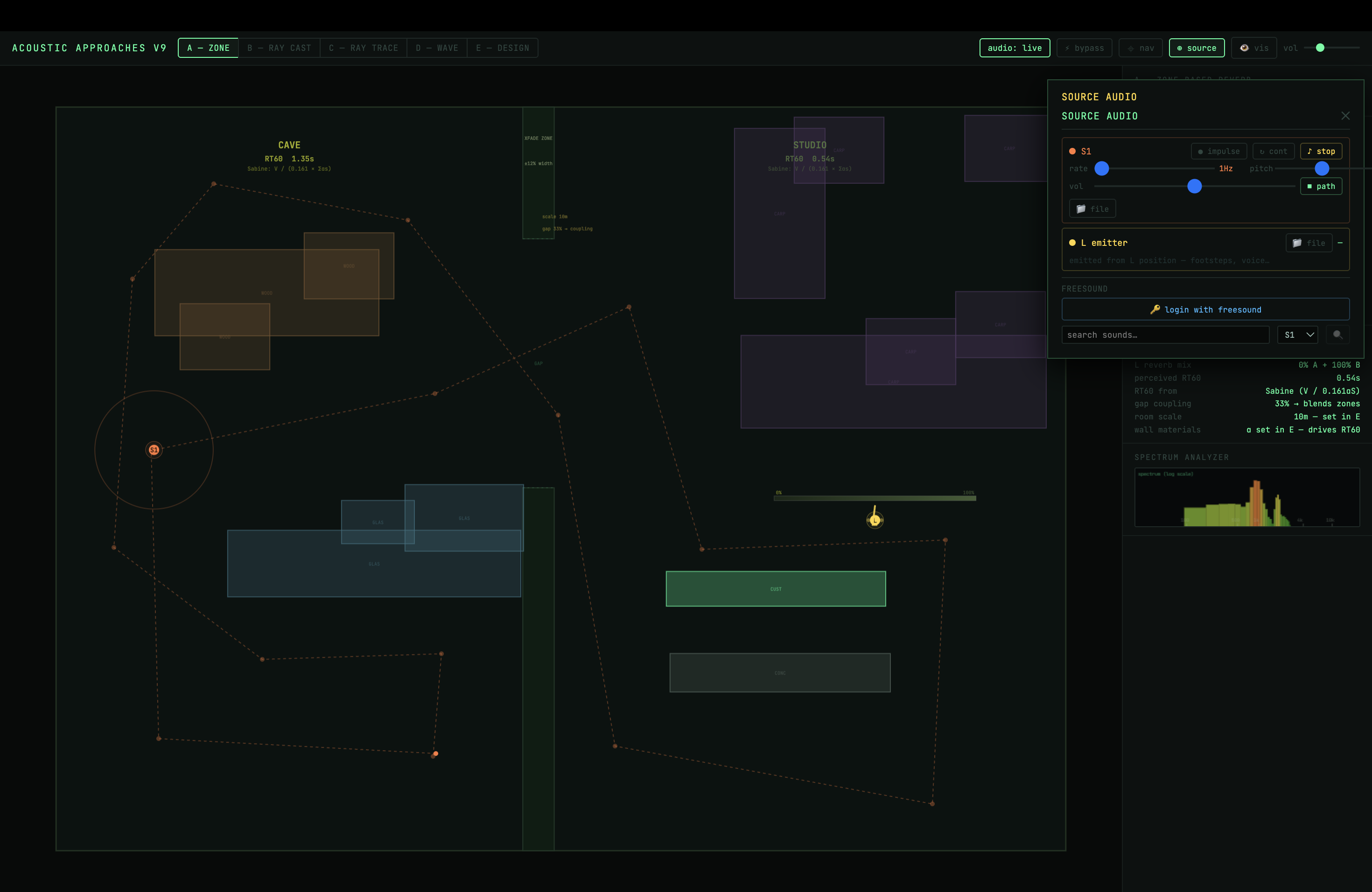The width and height of the screenshot is (1372, 892).
Task: Toggle the S1 path button
Action: 1321,186
